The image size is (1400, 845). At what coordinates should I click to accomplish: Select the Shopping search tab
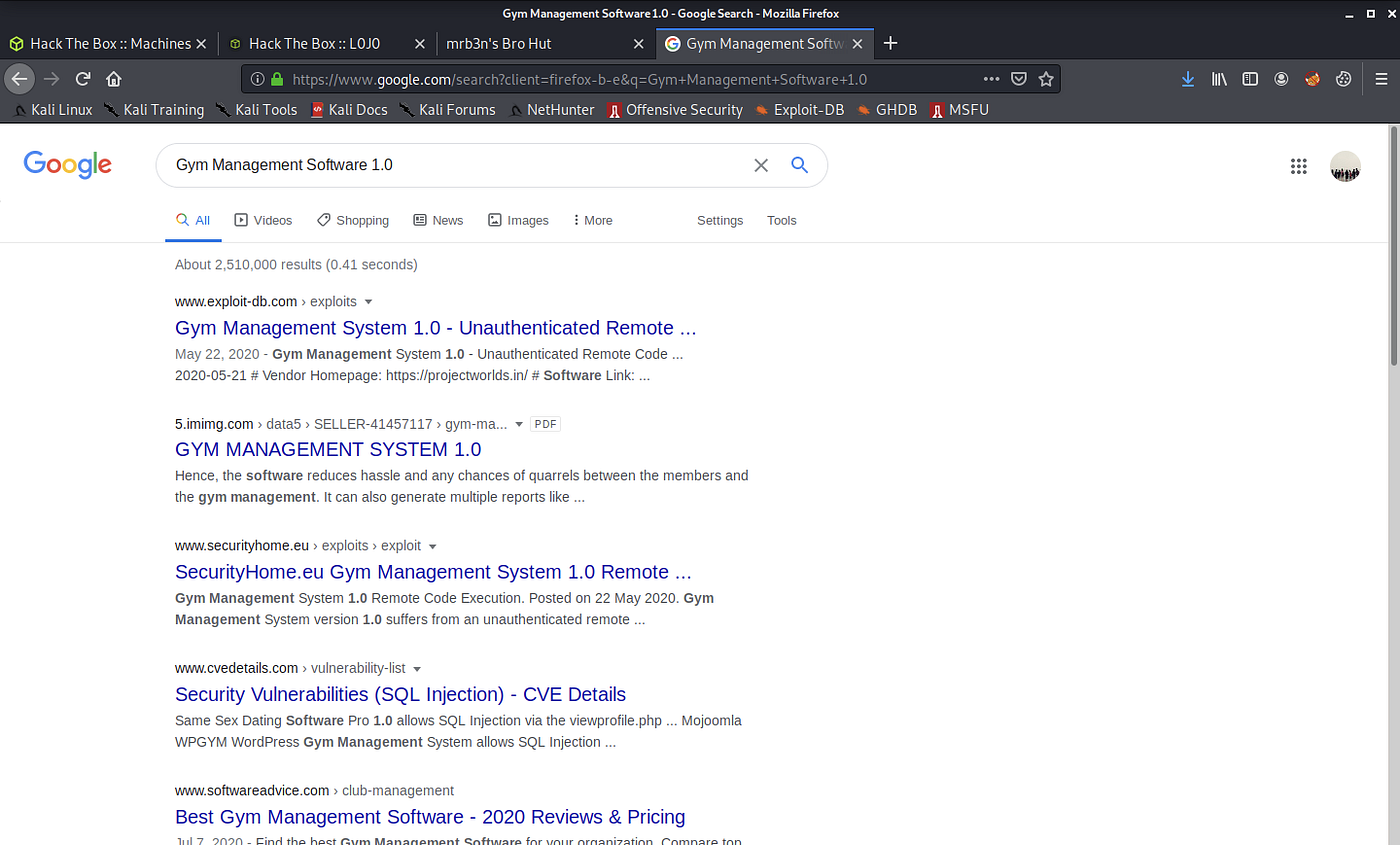point(352,220)
